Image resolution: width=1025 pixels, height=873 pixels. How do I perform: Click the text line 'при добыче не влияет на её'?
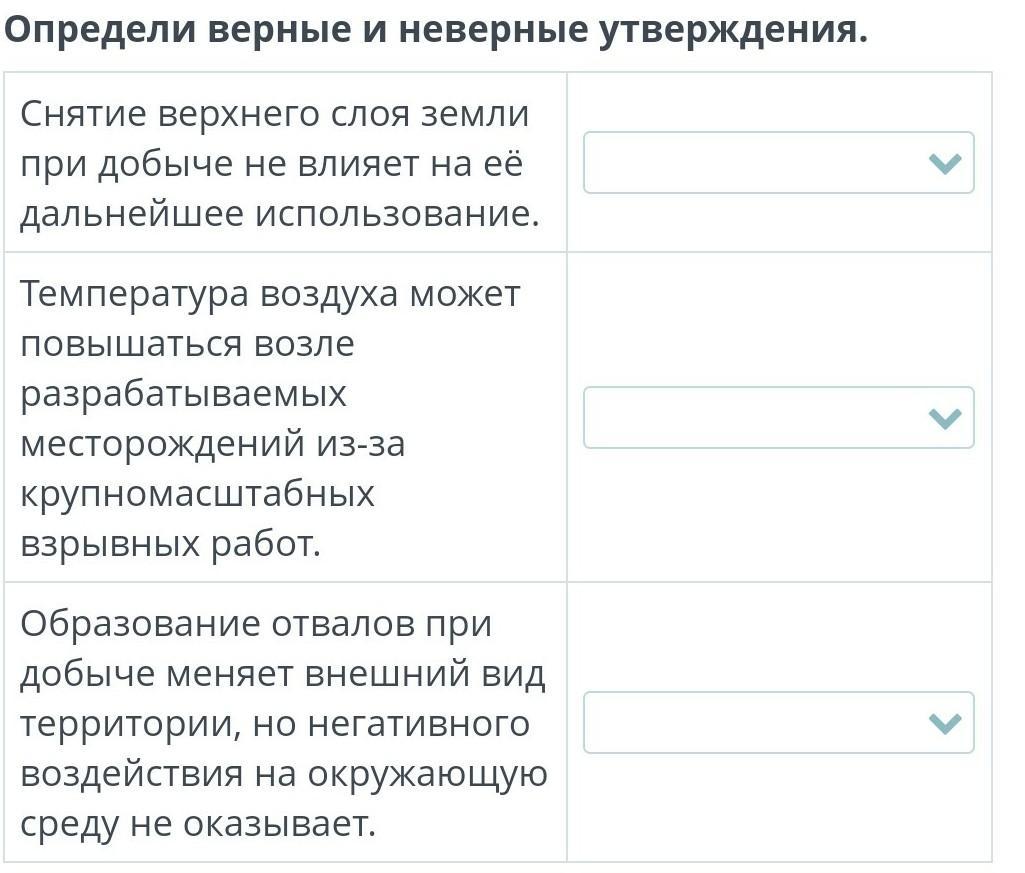point(271,164)
